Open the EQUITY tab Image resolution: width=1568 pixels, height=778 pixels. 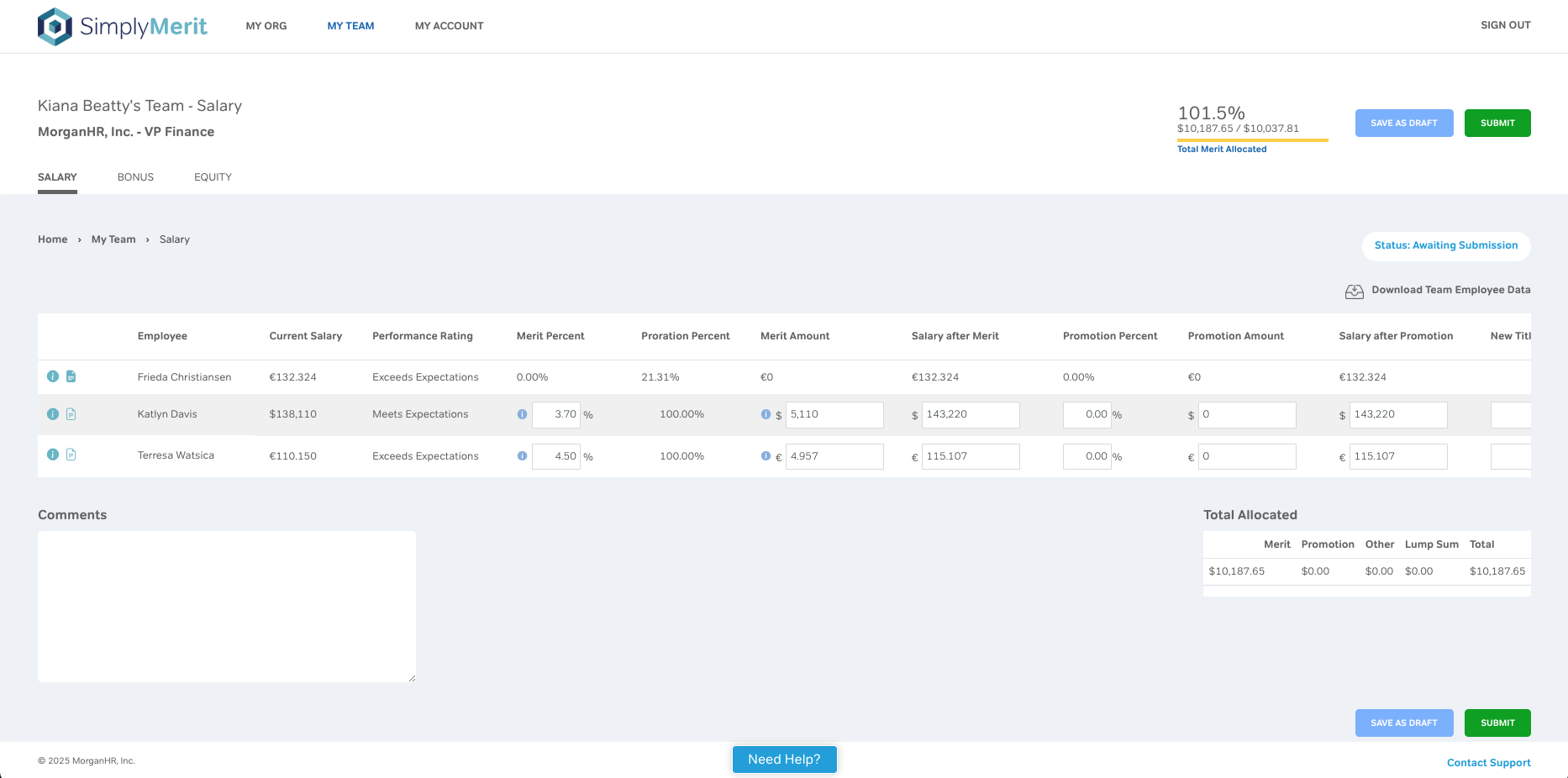coord(213,176)
